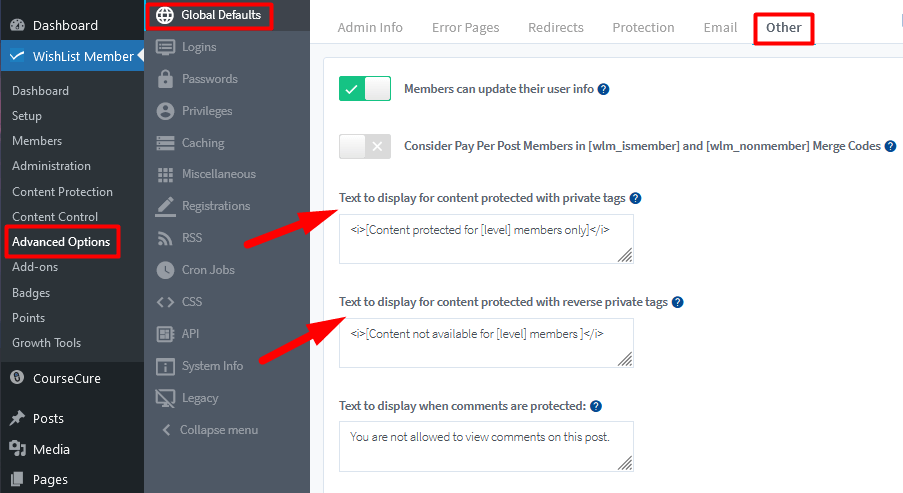The height and width of the screenshot is (493, 903).
Task: Click help icon beside comments protected label
Action: (596, 406)
